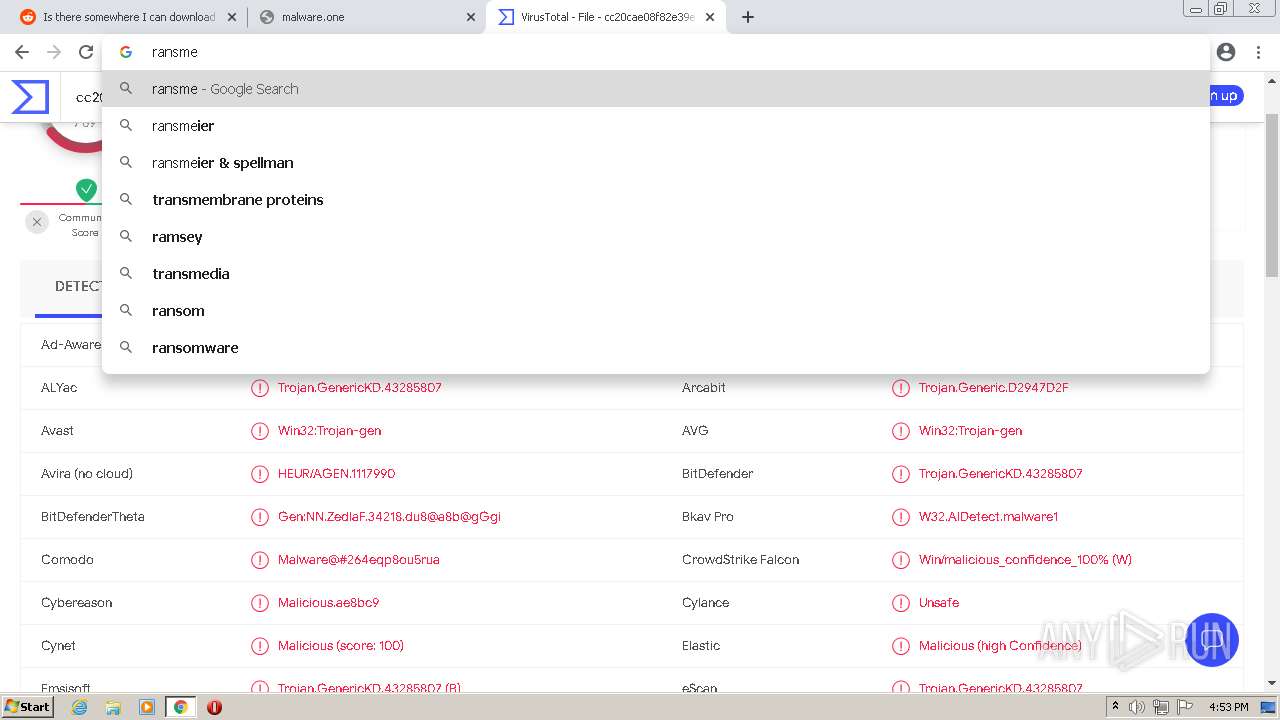Show hidden tray icons arrow
Image resolution: width=1280 pixels, height=720 pixels.
(x=1115, y=707)
